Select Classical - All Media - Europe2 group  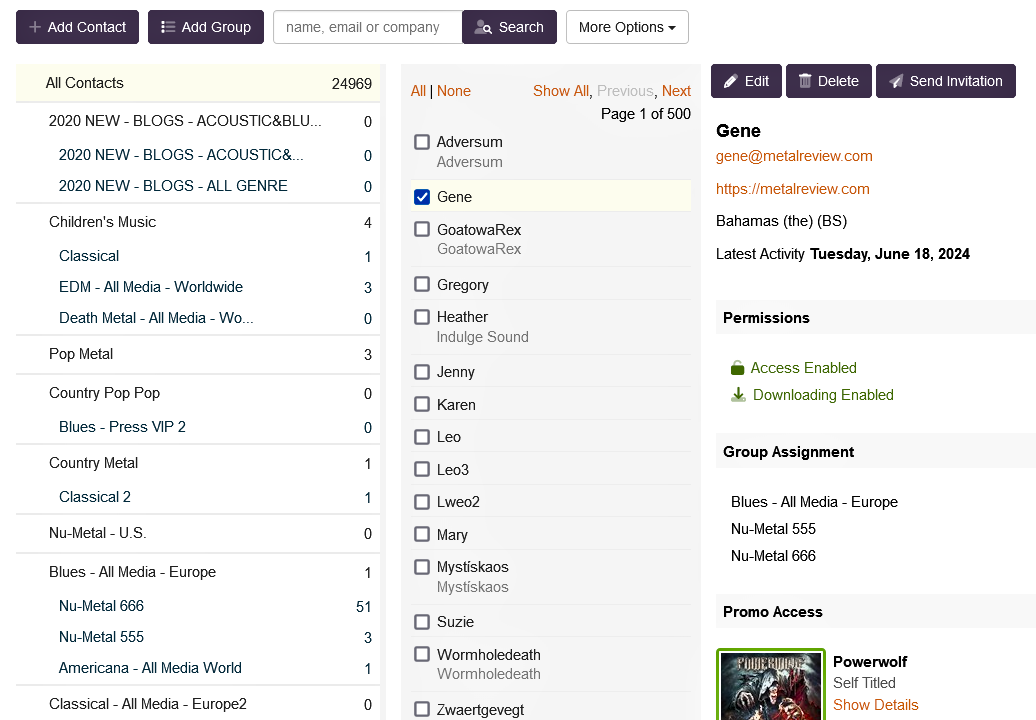point(198,704)
